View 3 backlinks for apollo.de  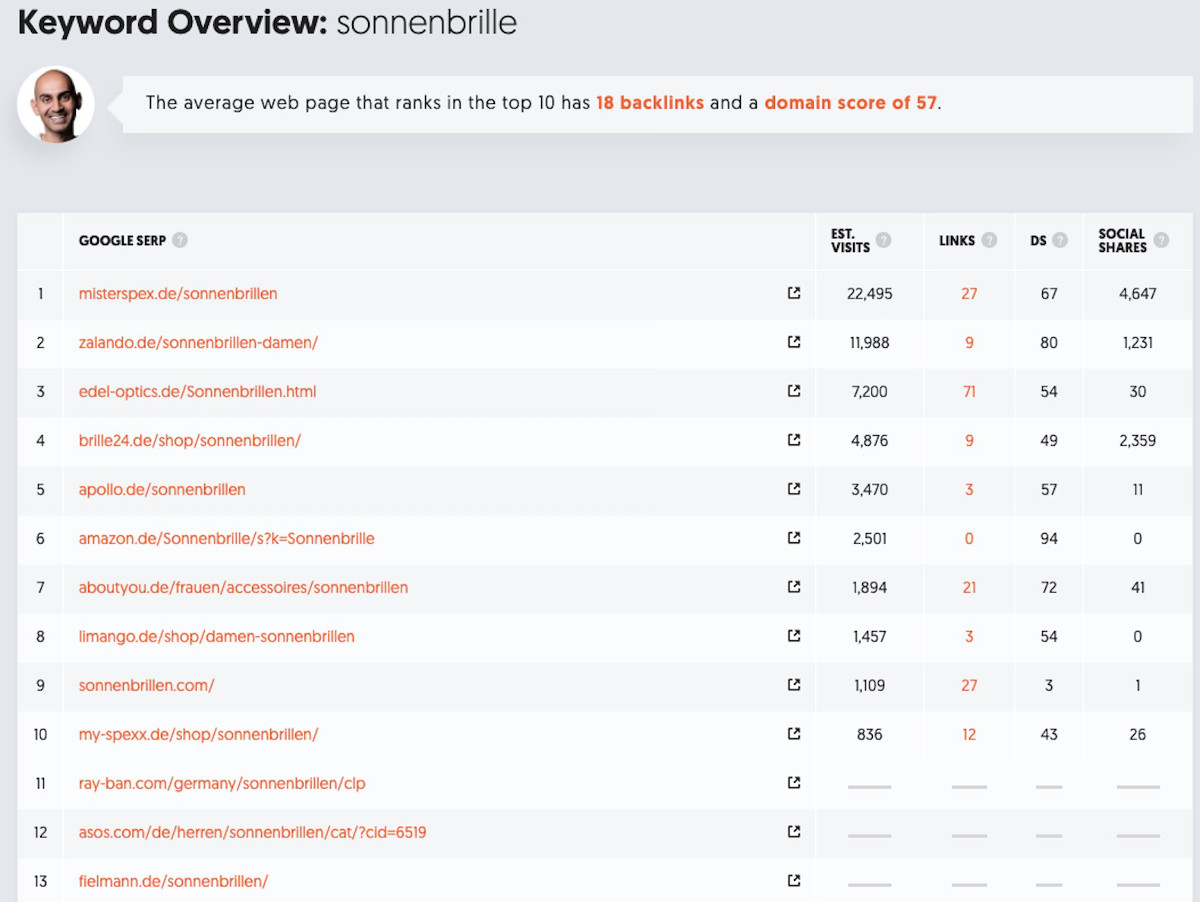click(969, 490)
